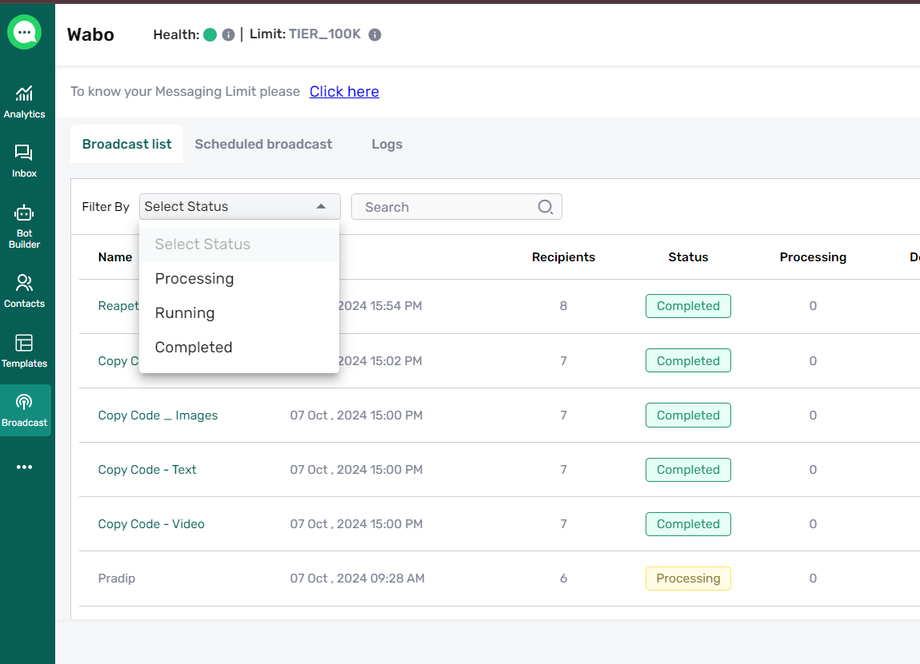920x664 pixels.
Task: Click into the Search input field
Action: 445,207
